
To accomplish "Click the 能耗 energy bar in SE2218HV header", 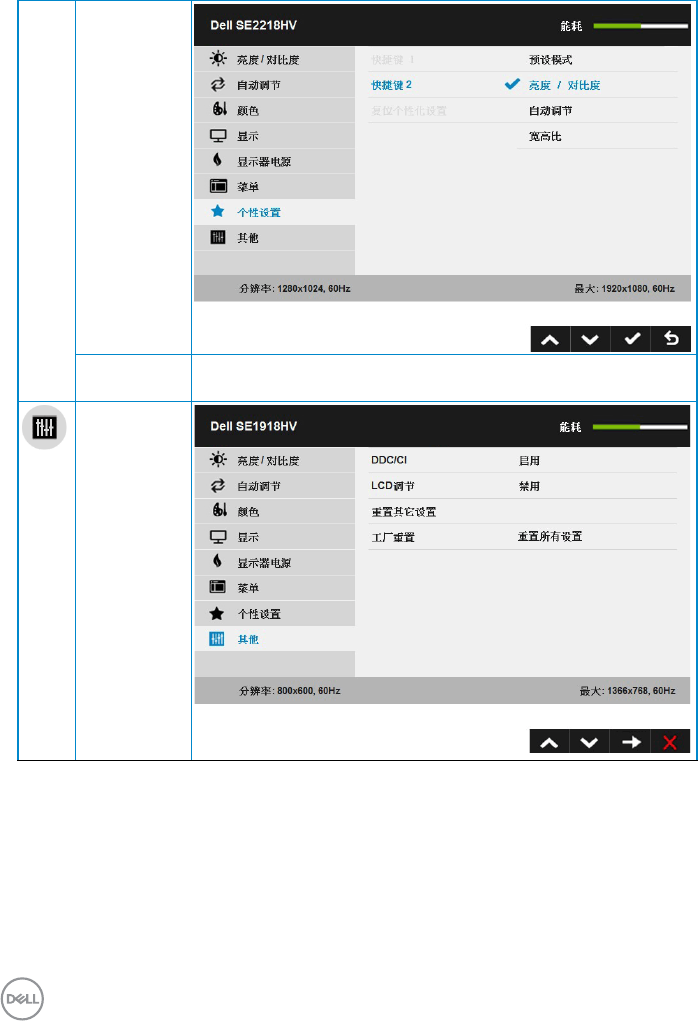I will [640, 26].
